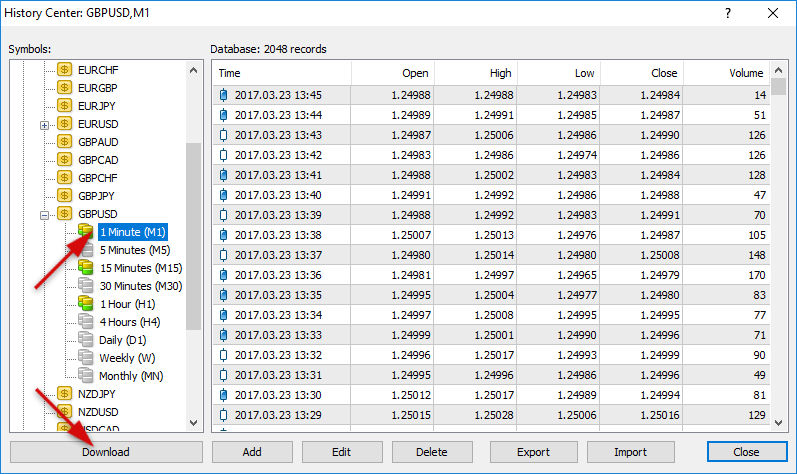Click the Delete button
The image size is (797, 474).
(x=432, y=452)
